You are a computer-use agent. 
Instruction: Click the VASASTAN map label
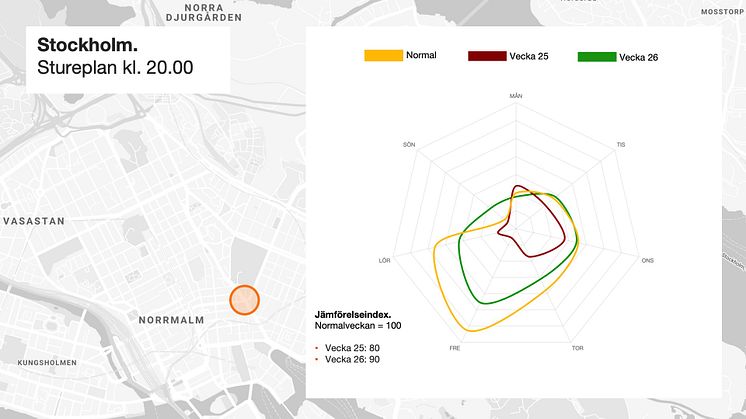[34, 221]
